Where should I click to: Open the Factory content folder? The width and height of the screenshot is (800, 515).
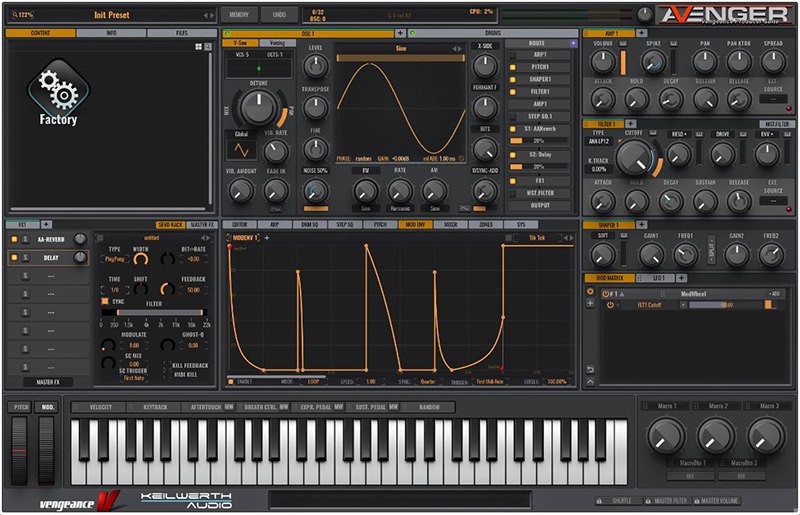(x=59, y=93)
